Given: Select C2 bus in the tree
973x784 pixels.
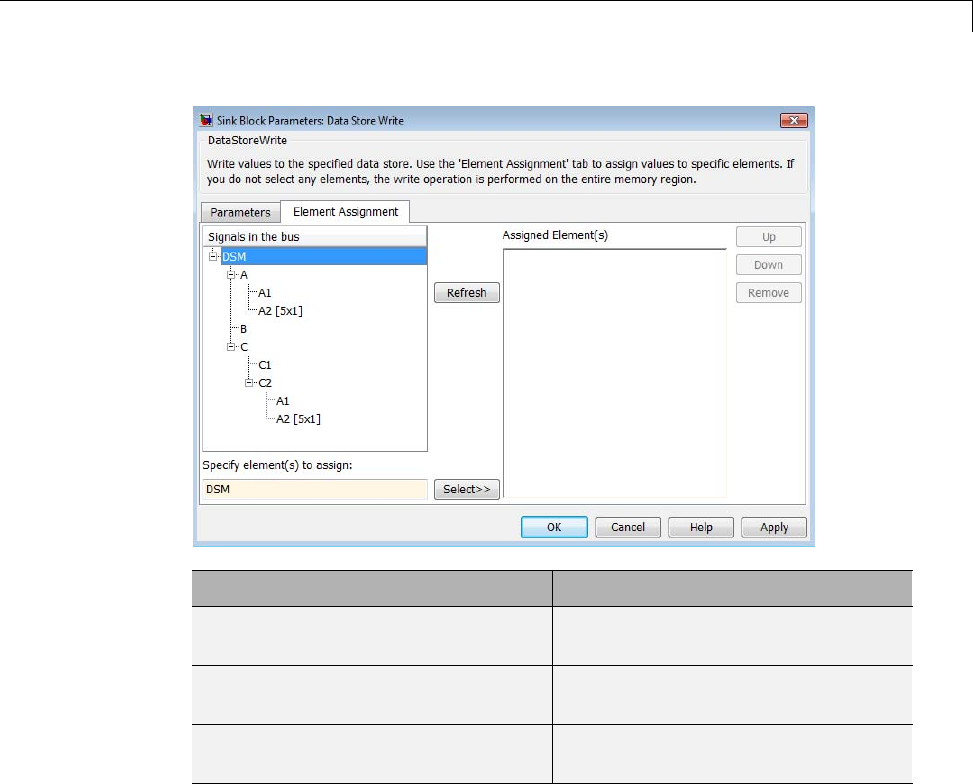Looking at the screenshot, I should pos(265,383).
